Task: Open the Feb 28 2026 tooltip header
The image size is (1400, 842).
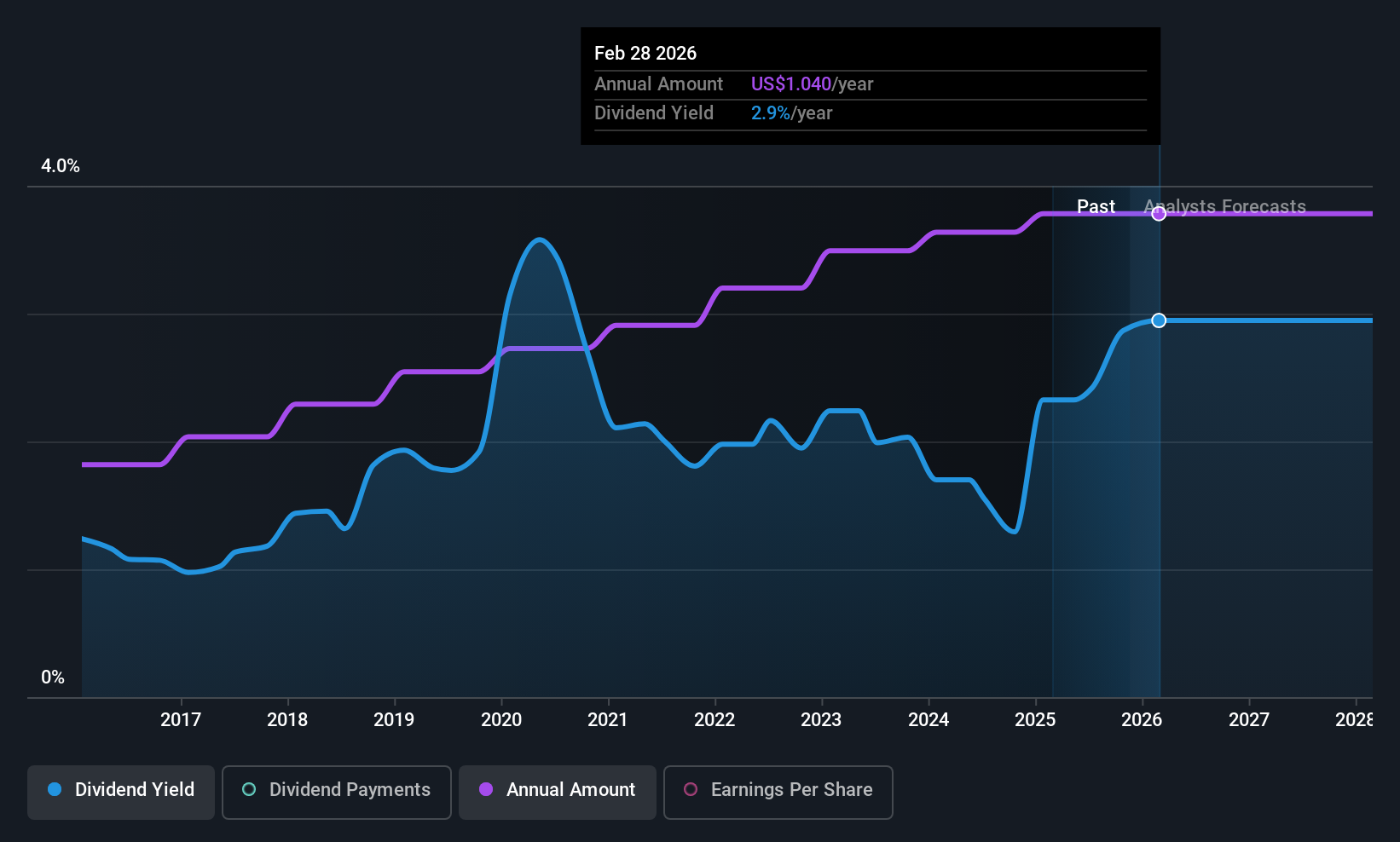Action: click(645, 53)
